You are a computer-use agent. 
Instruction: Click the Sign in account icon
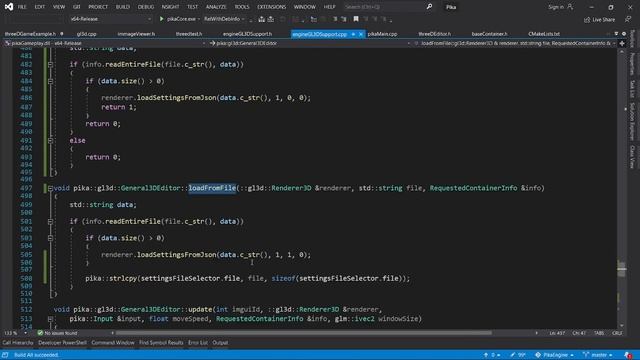pyautogui.click(x=570, y=7)
